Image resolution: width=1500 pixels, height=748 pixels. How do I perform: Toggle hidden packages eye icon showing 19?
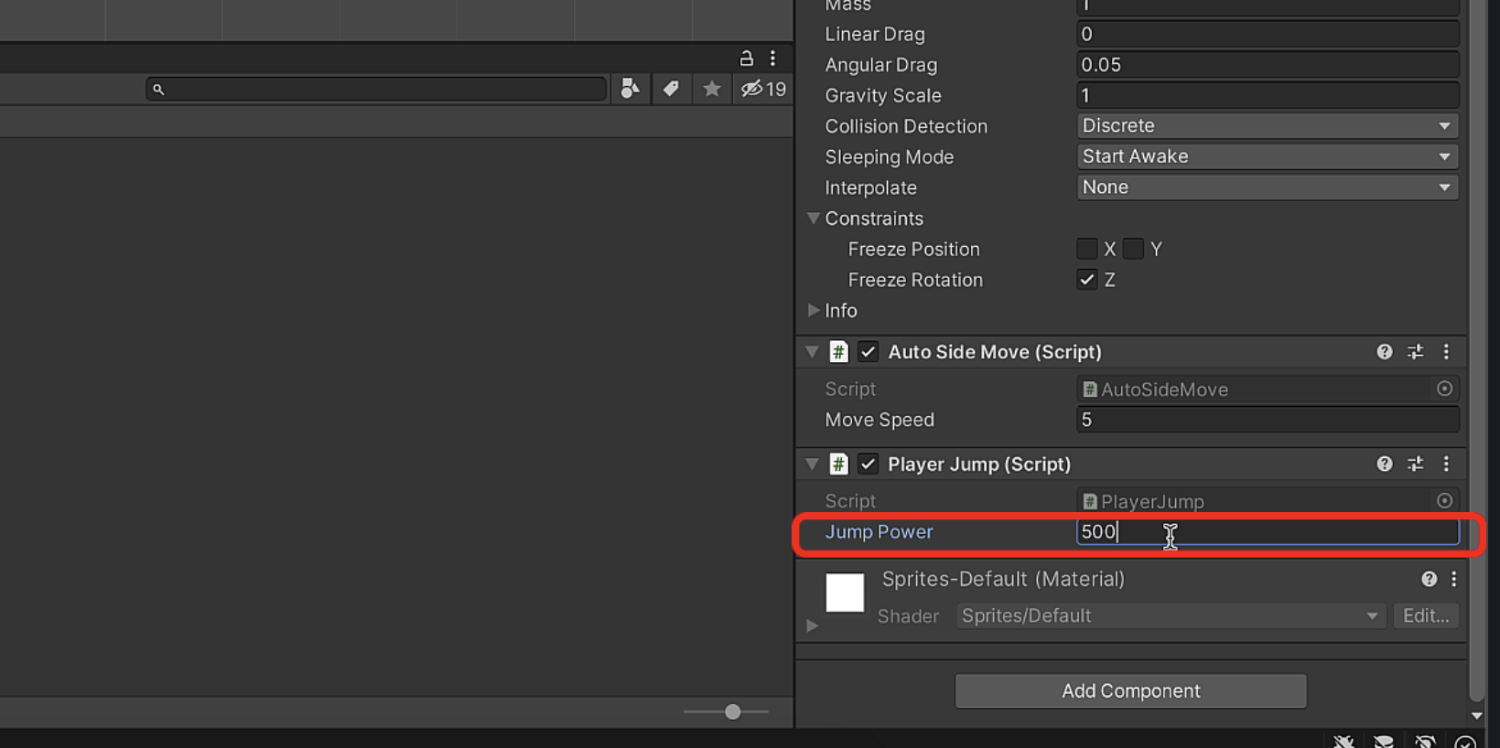tap(764, 89)
